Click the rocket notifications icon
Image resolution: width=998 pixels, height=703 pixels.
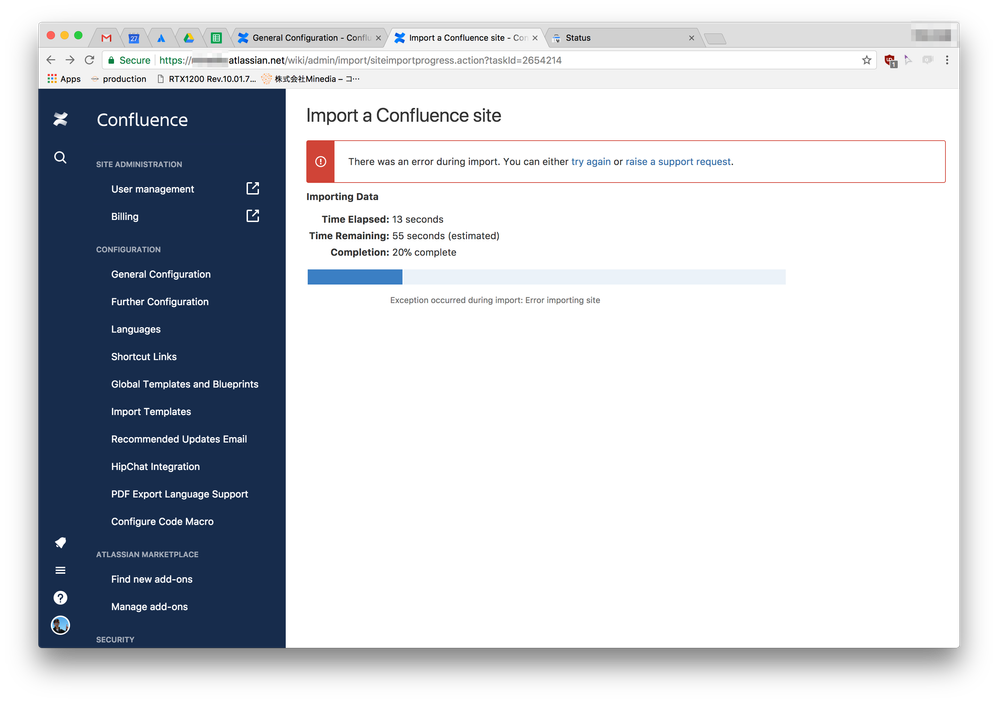coord(60,543)
